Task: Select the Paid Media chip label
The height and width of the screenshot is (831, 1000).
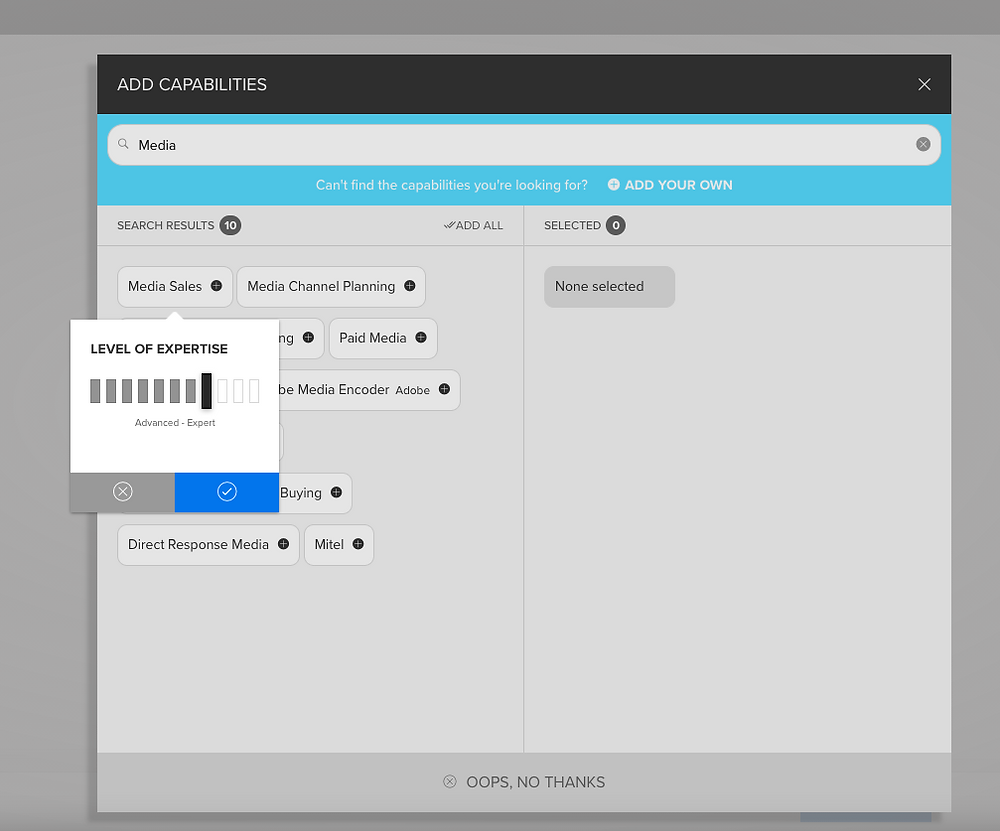Action: pos(372,338)
